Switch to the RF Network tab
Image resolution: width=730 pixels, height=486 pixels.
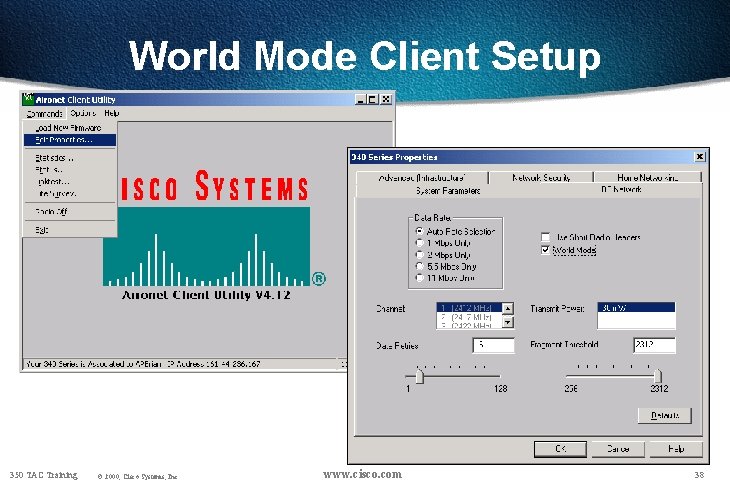point(621,189)
